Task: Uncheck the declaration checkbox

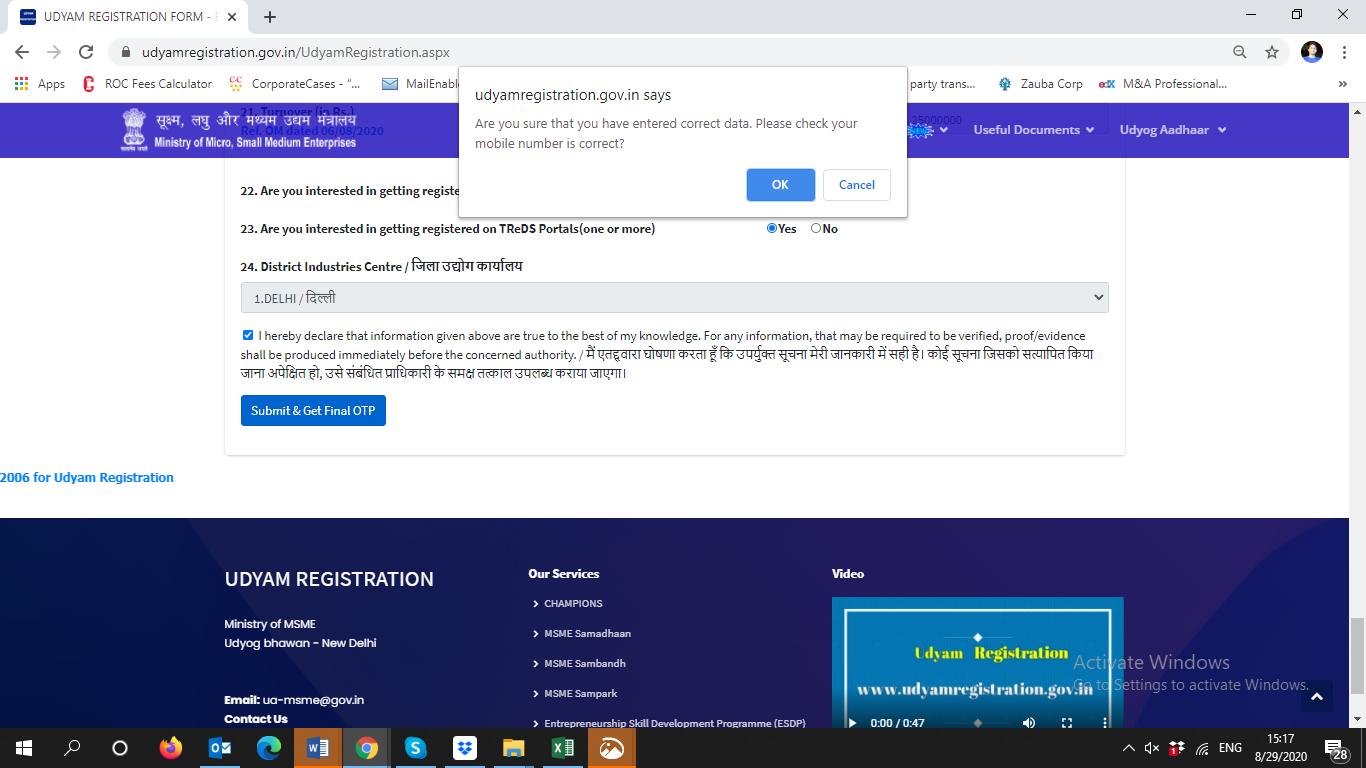Action: [x=248, y=336]
